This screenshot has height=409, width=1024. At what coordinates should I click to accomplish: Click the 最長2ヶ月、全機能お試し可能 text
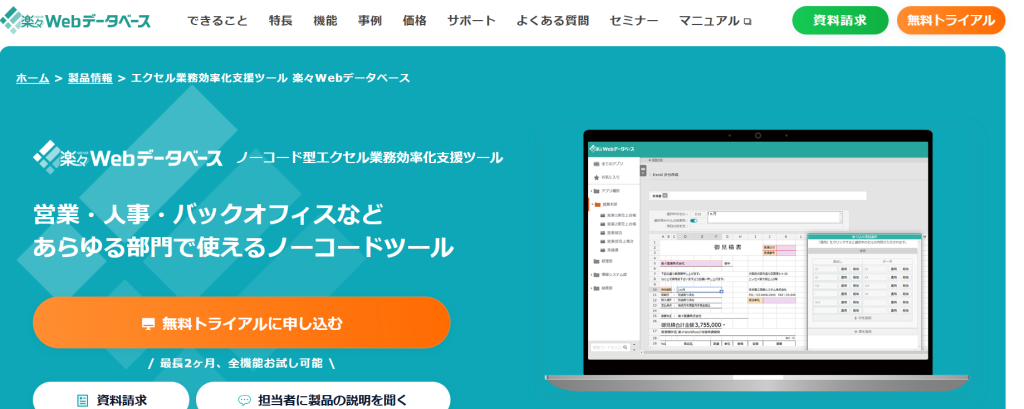[242, 363]
